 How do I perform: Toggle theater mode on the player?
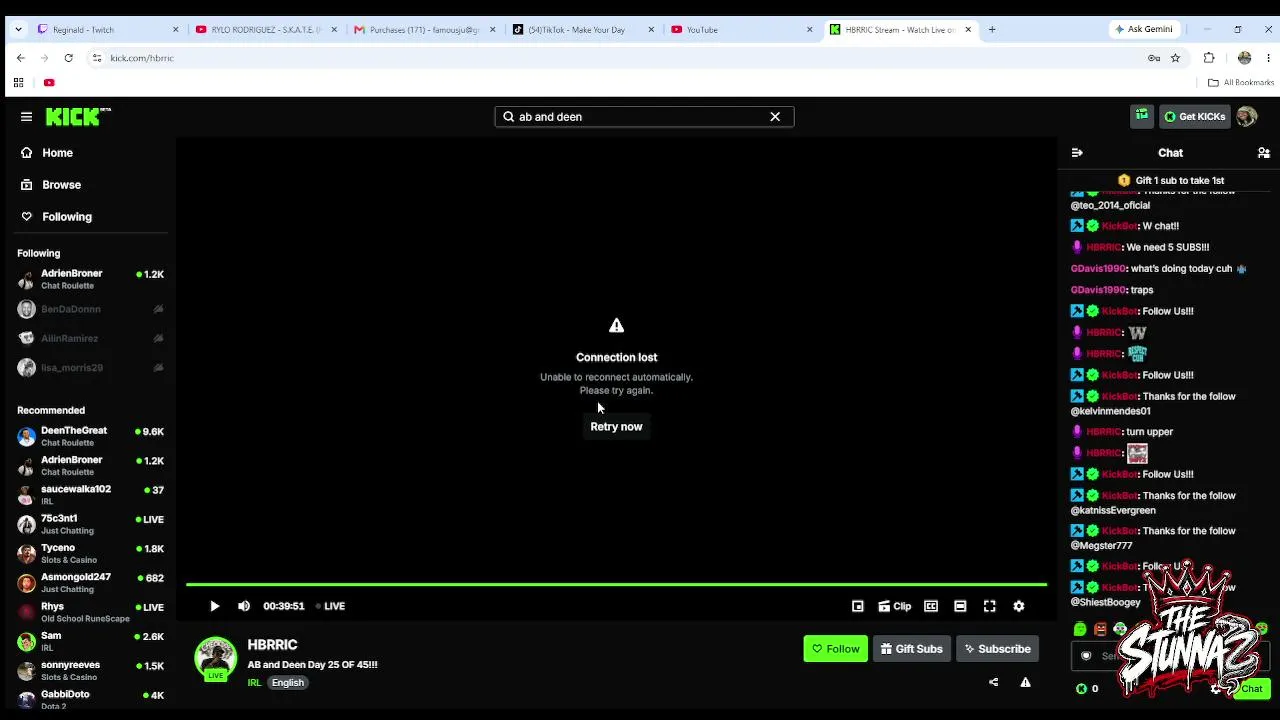[960, 606]
